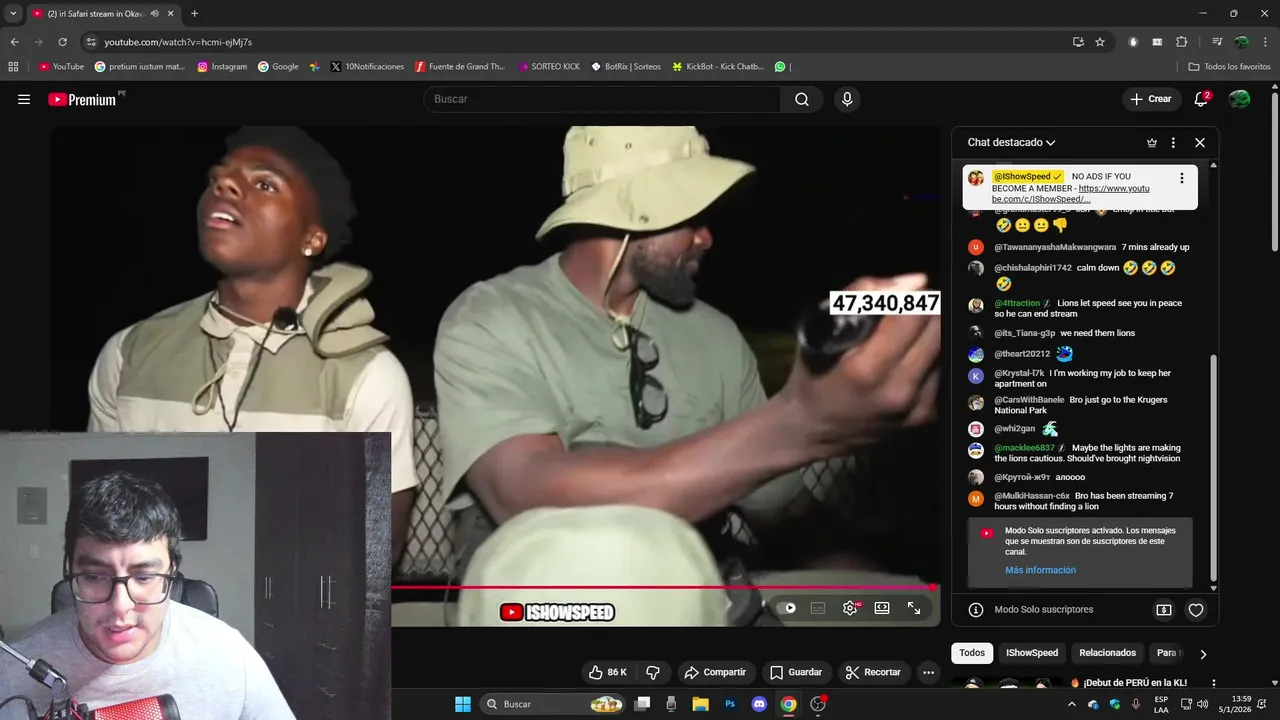Select the IShowSpeed chip
Image resolution: width=1280 pixels, height=720 pixels.
pos(1032,653)
